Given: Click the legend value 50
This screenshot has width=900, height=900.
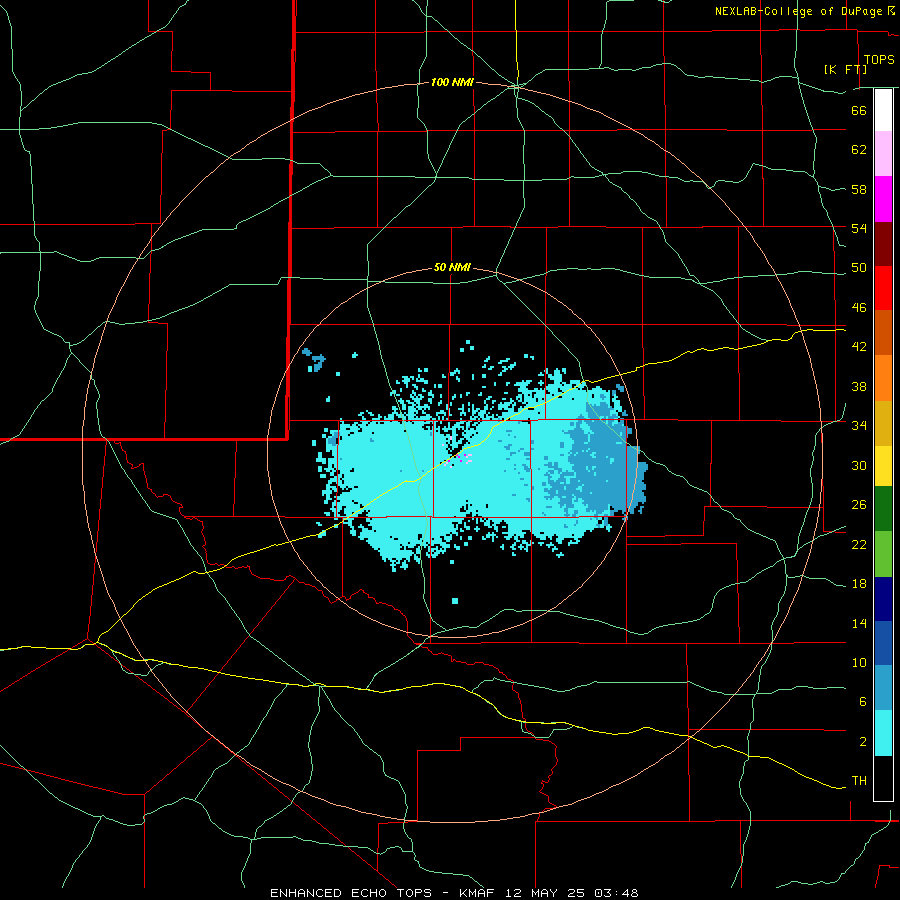Looking at the screenshot, I should [x=859, y=268].
